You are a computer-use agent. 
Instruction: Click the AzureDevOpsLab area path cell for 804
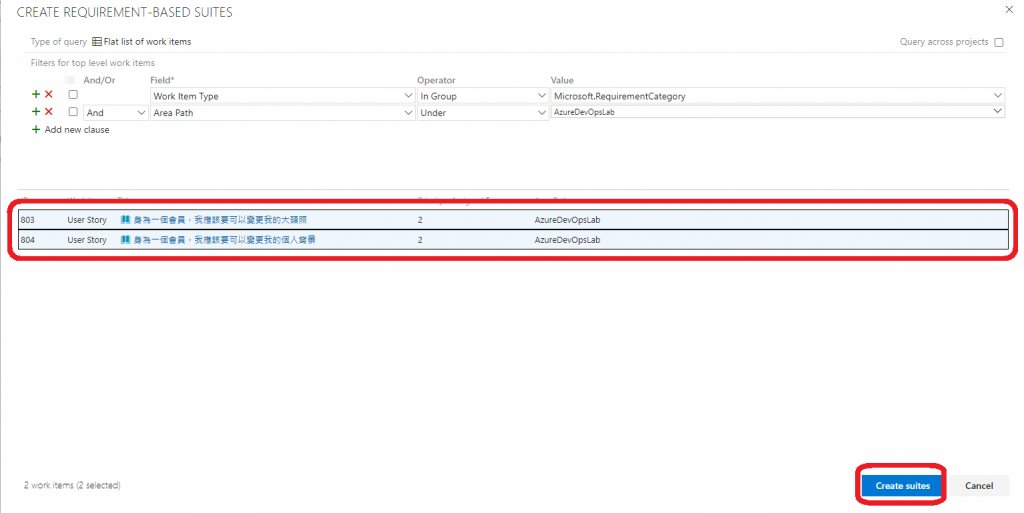pyautogui.click(x=567, y=240)
